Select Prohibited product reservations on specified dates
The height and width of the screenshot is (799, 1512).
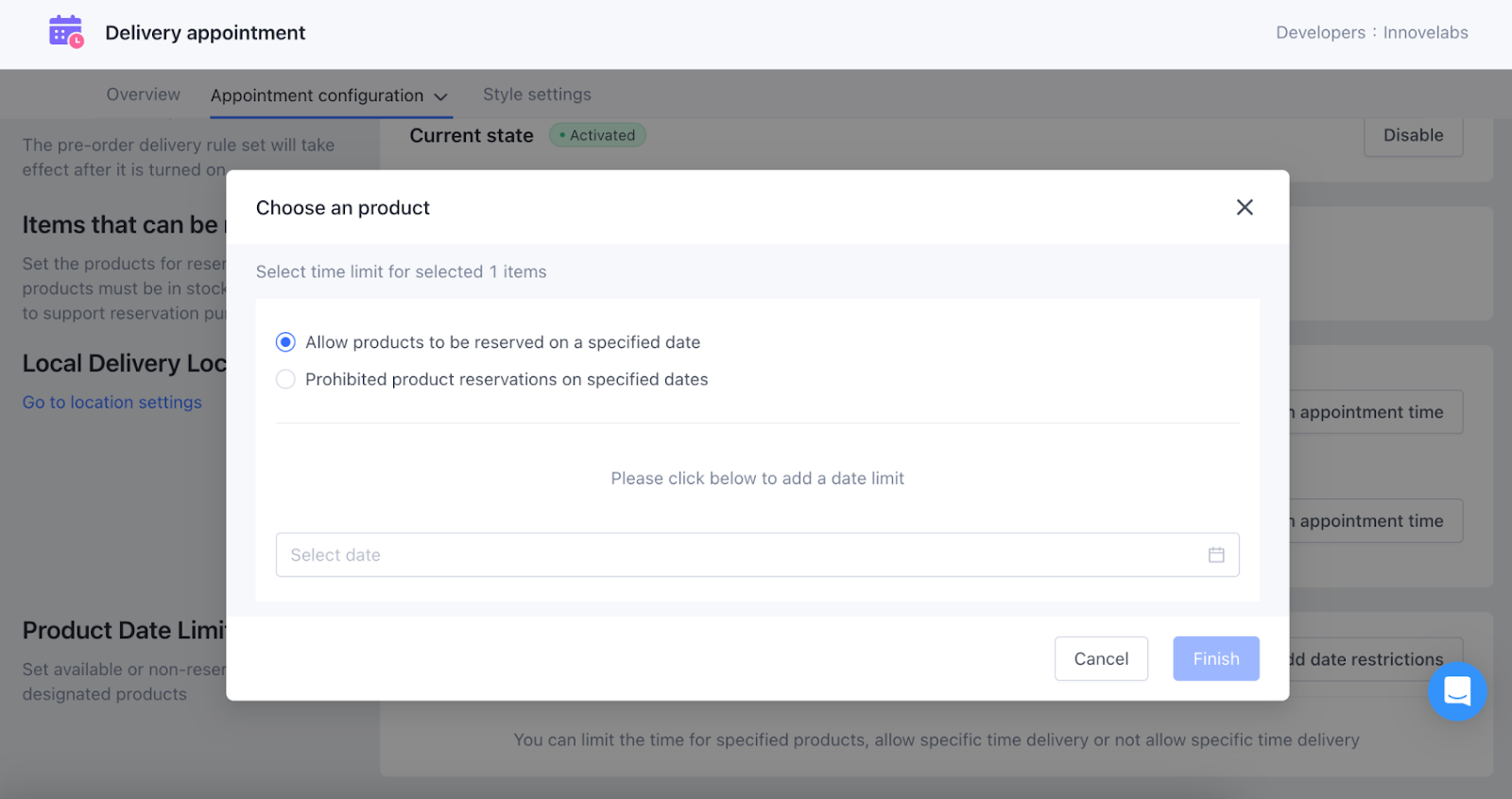[285, 379]
